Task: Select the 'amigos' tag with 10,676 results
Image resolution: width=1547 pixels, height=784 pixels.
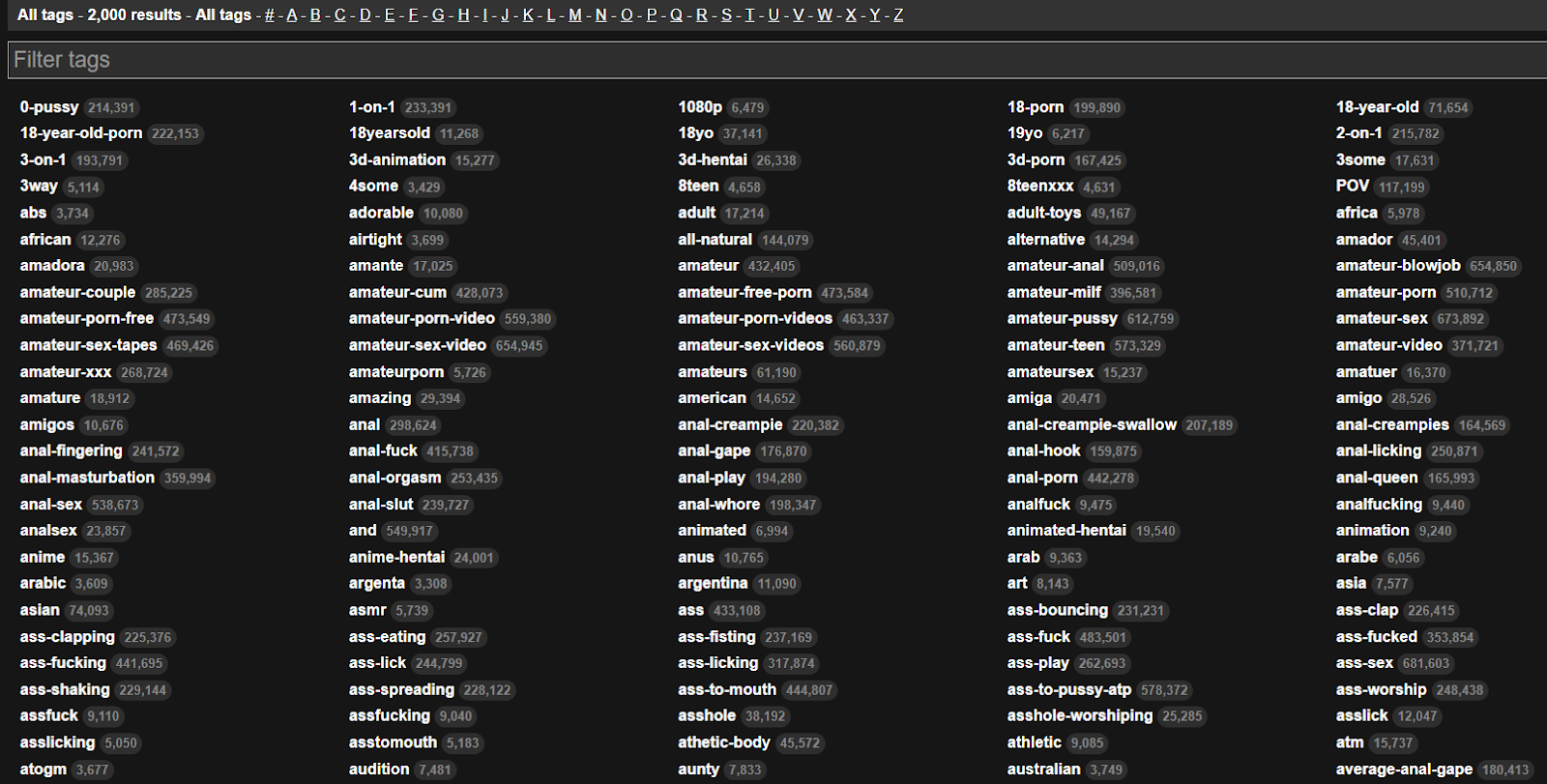Action: point(46,425)
